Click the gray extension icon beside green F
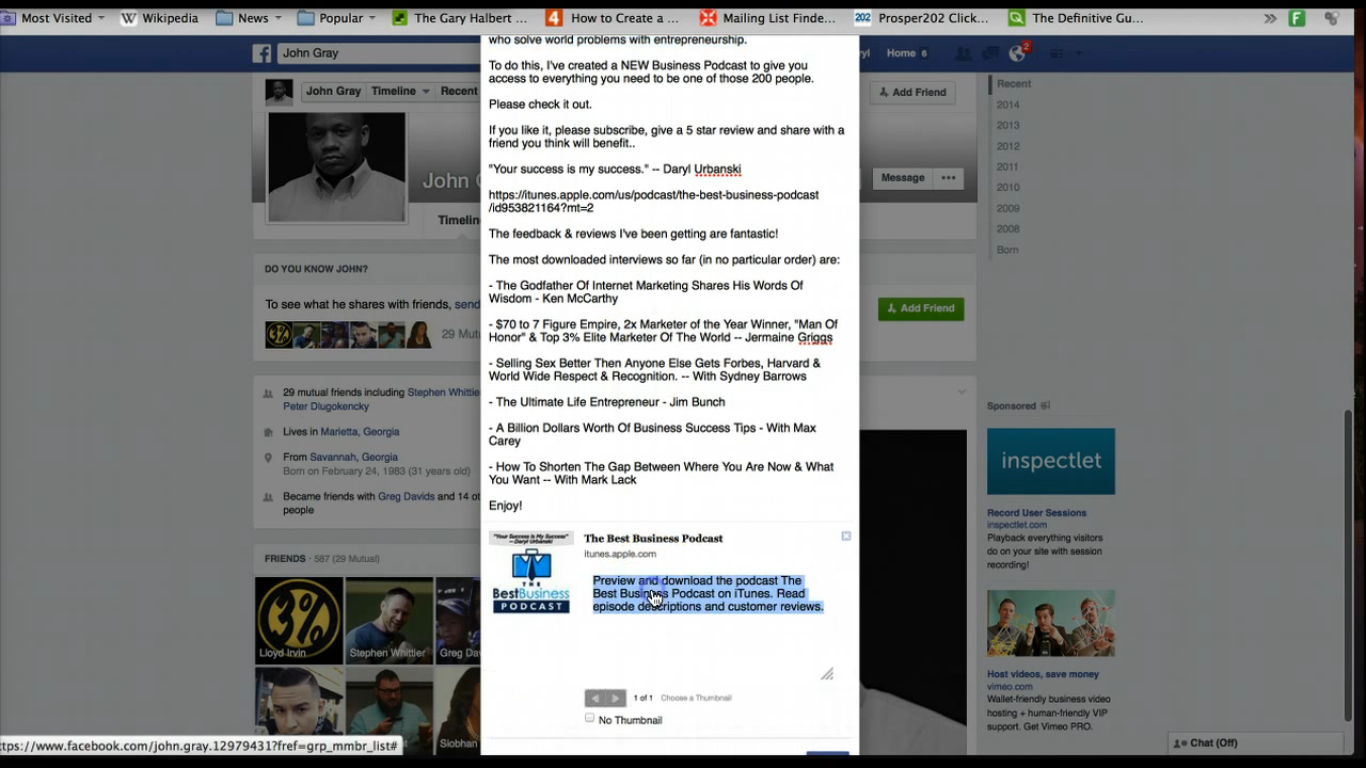Viewport: 1366px width, 768px height. pyautogui.click(x=1332, y=18)
